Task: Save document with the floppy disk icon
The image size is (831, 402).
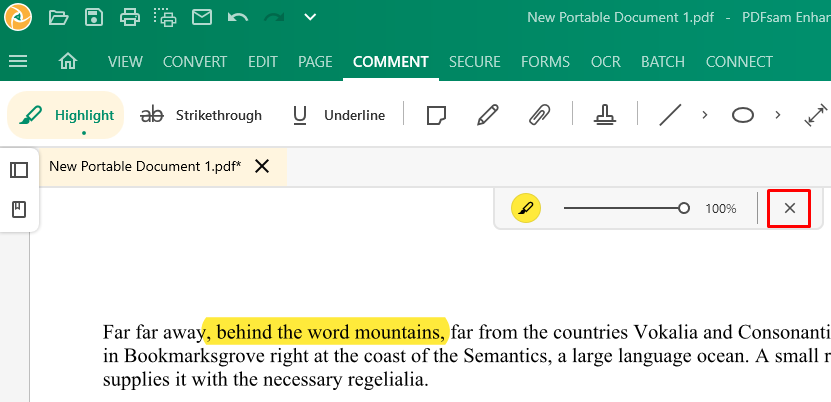Action: click(x=94, y=17)
